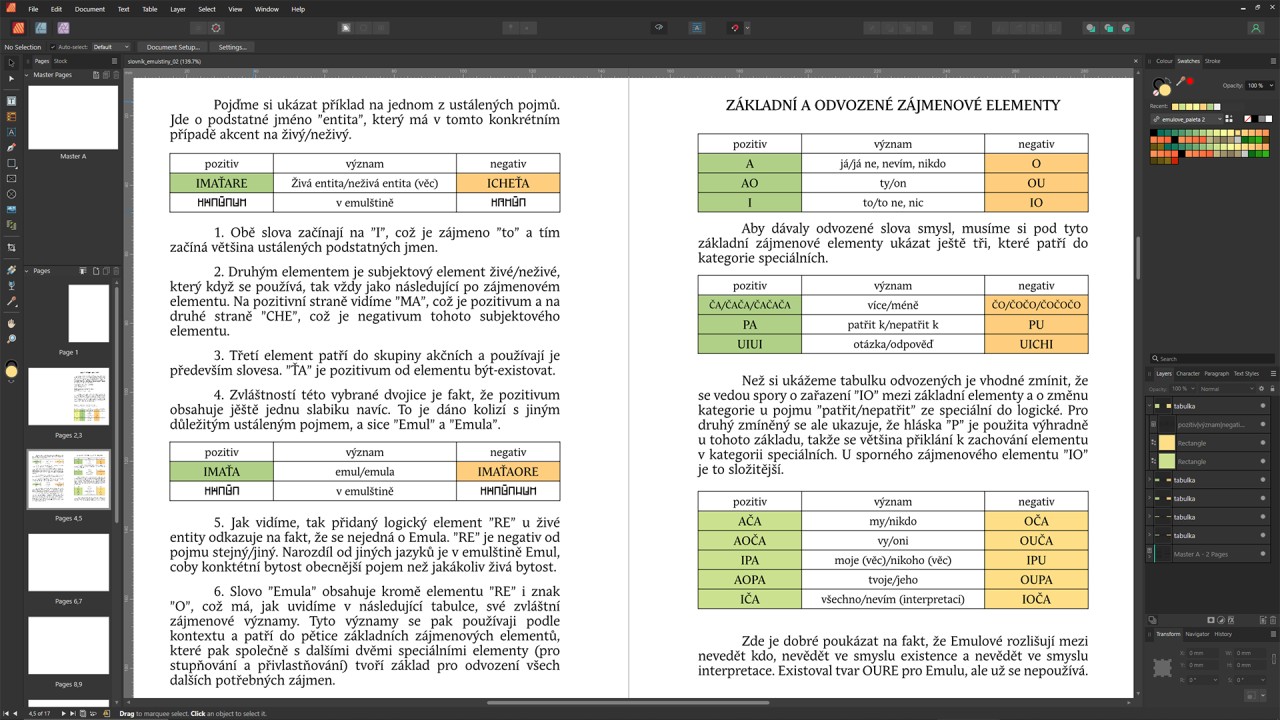Select the Frame Text tool
This screenshot has width=1280, height=720.
pos(11,101)
